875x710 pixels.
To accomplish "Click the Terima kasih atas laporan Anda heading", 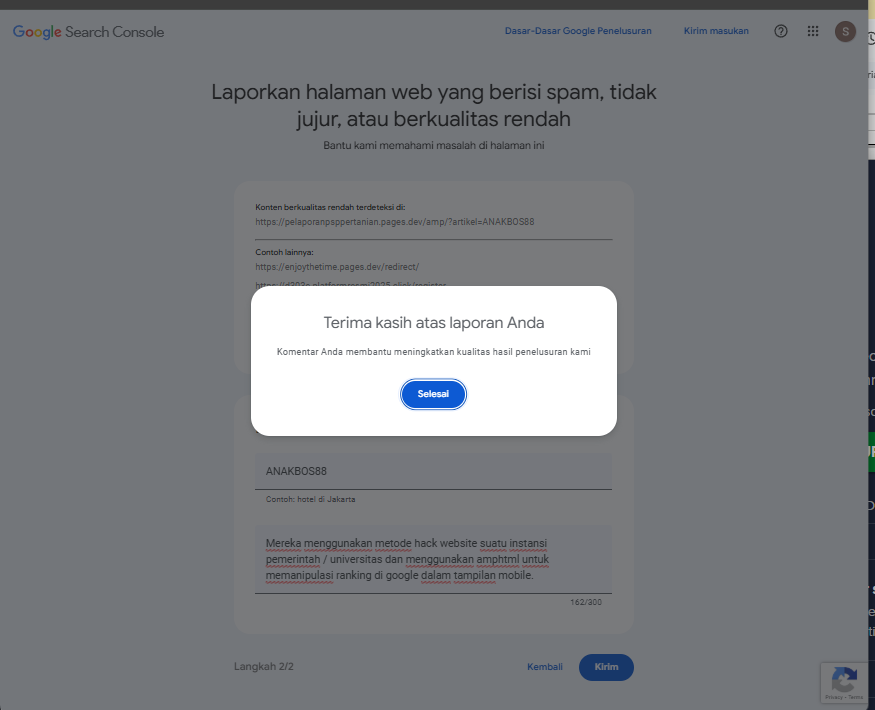I will pos(434,323).
